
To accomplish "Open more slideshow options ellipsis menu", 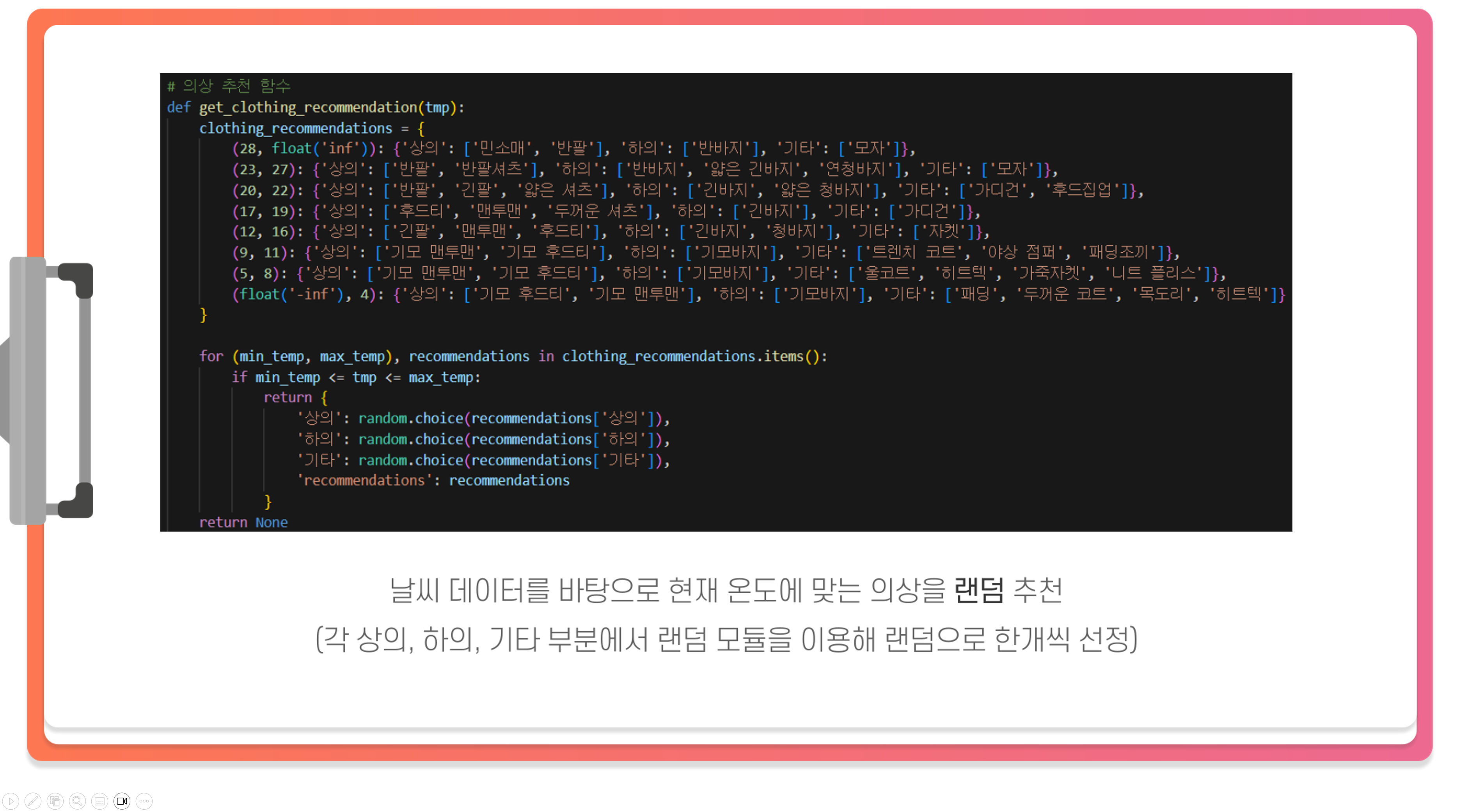I will click(144, 801).
